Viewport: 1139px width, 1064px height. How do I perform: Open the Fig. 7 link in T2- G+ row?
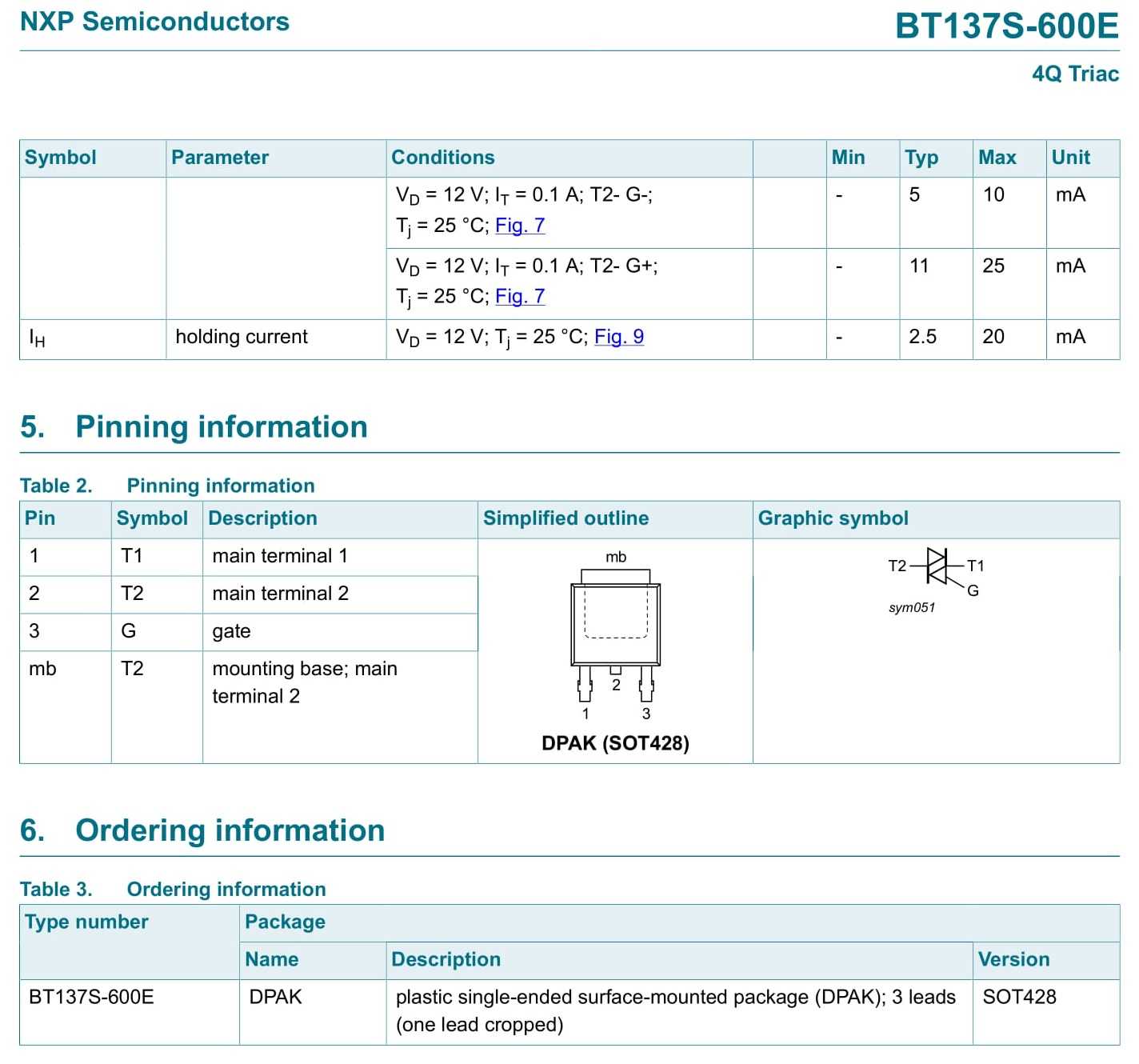pos(520,297)
